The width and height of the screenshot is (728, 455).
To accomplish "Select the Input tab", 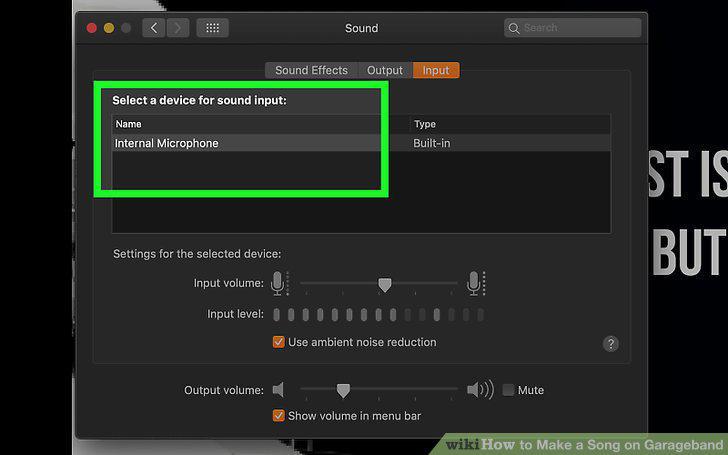I will pos(436,70).
